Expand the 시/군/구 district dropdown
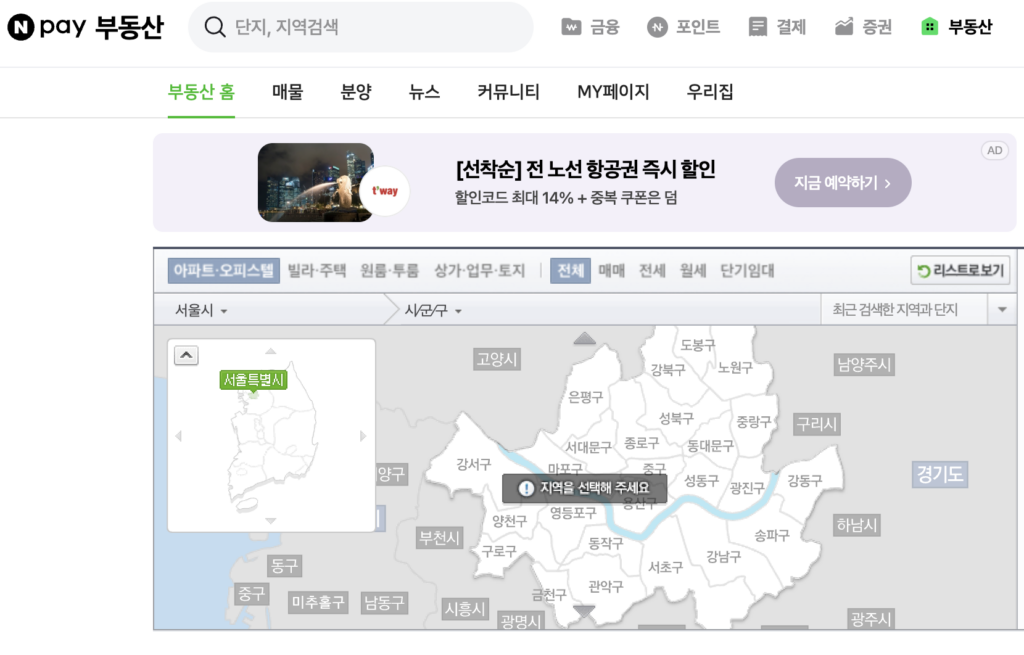Viewport: 1024px width, 655px height. click(x=433, y=311)
